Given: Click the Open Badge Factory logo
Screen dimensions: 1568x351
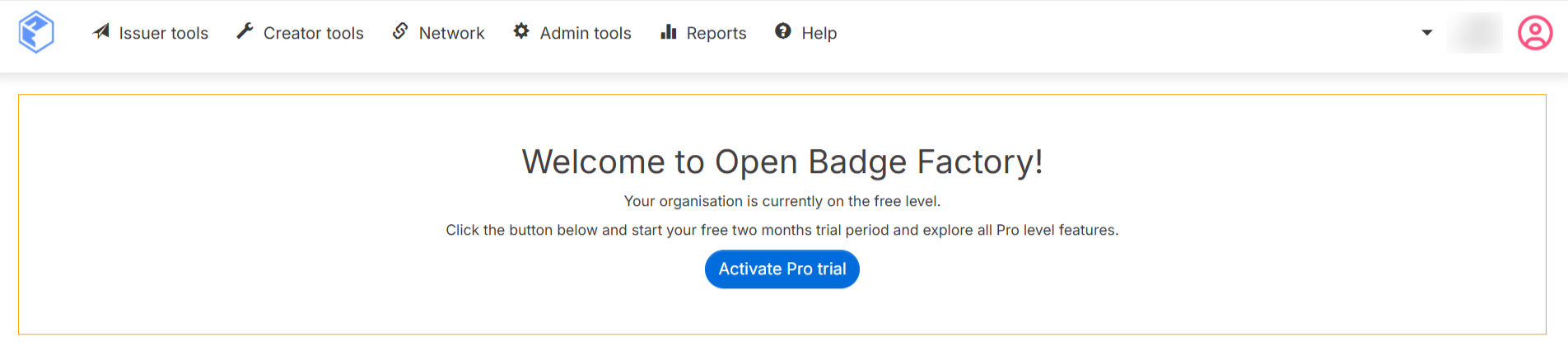Looking at the screenshot, I should pos(36,33).
